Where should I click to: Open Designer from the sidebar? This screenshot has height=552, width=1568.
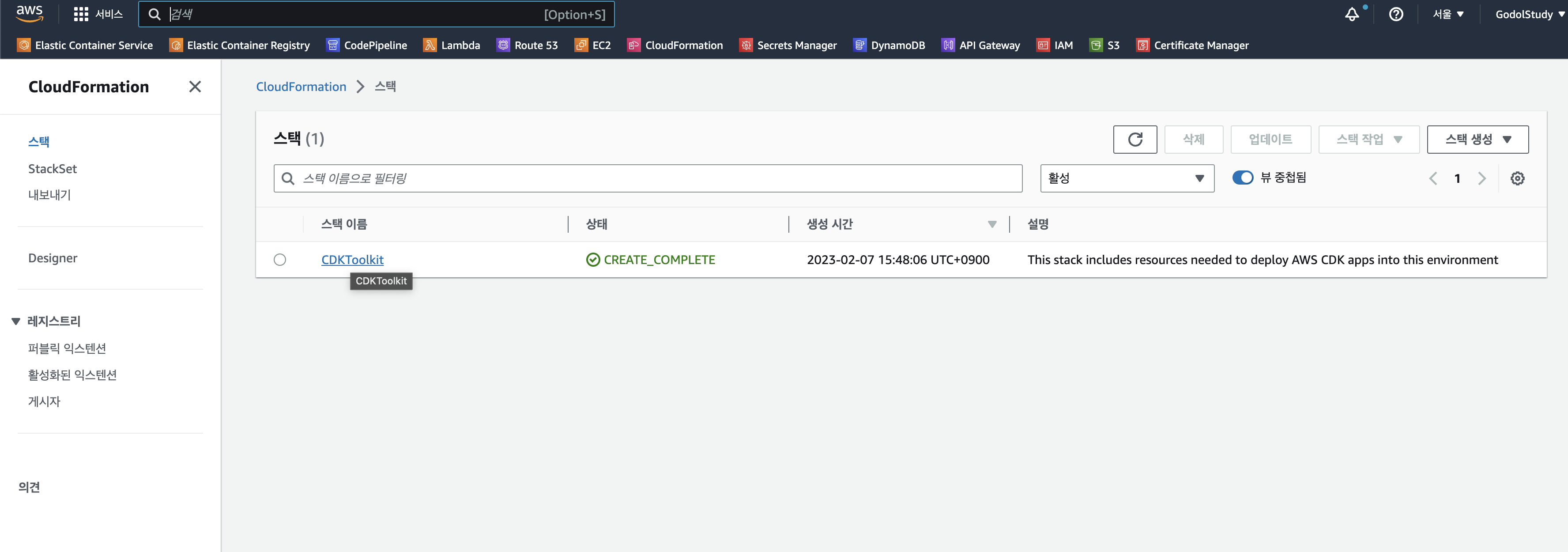pos(53,258)
